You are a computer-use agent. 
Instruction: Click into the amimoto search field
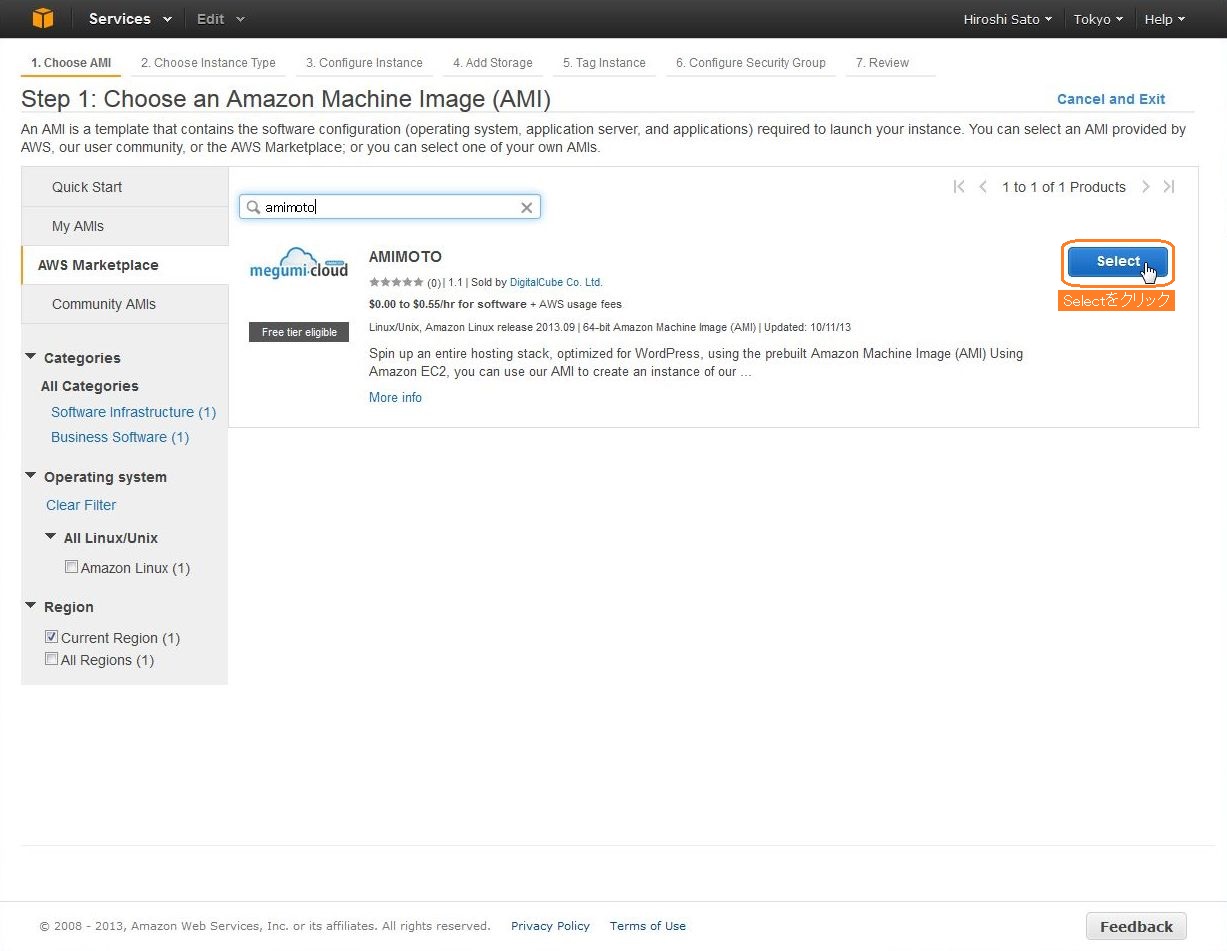pos(390,207)
